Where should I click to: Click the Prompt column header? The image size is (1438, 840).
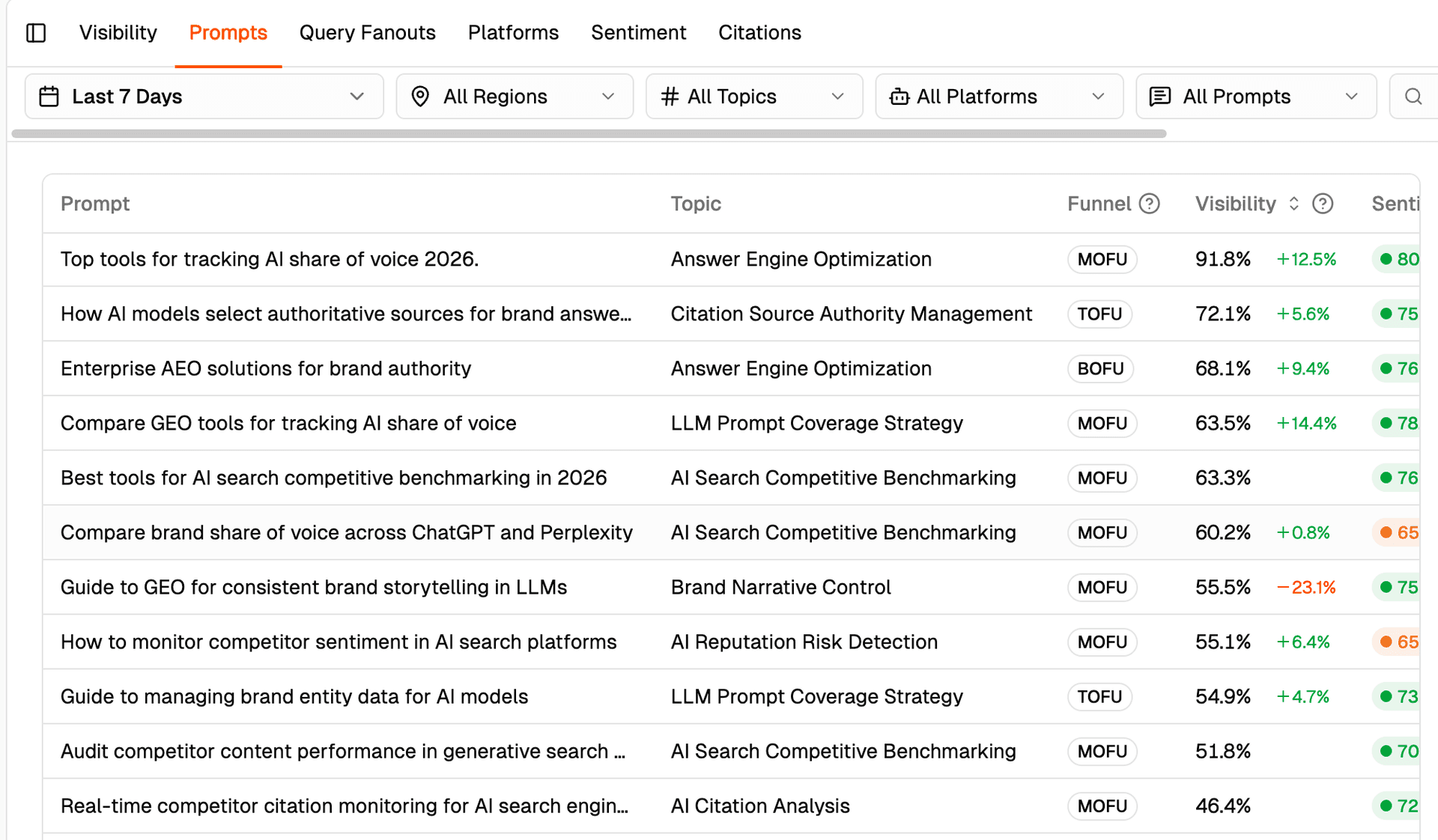pos(95,204)
